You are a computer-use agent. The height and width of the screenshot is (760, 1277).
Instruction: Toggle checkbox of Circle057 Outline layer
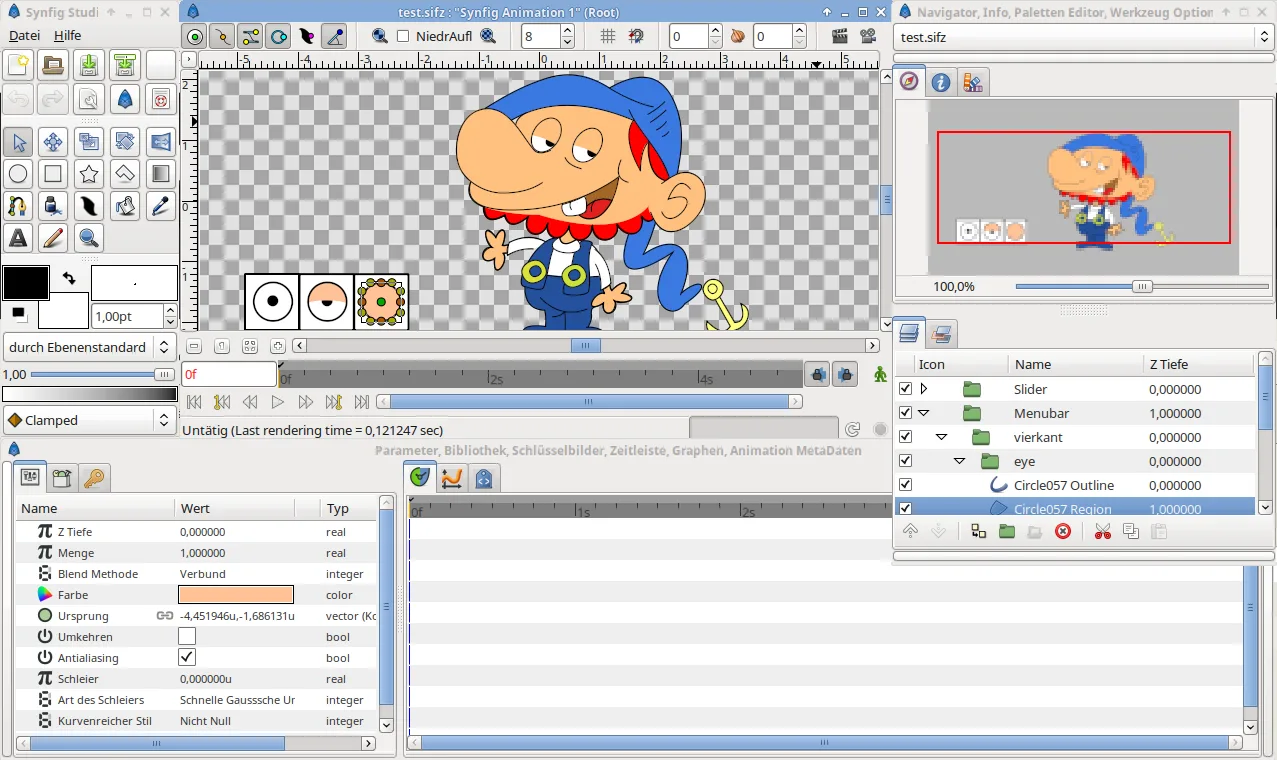coord(906,485)
